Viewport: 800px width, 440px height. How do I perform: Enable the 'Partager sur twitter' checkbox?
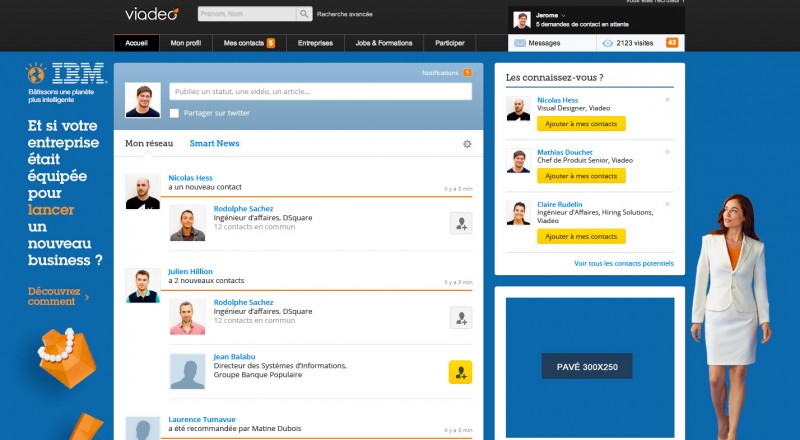point(174,113)
